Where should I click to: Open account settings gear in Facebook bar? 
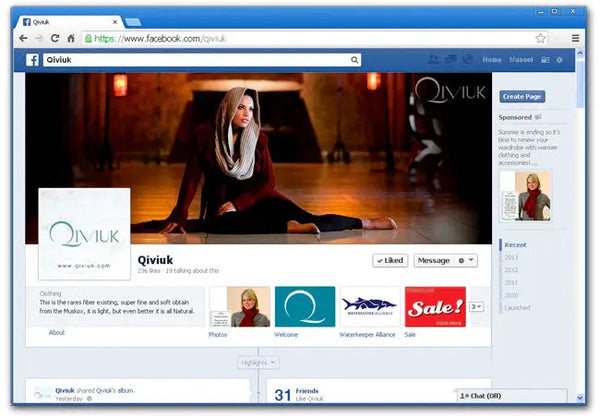click(559, 60)
